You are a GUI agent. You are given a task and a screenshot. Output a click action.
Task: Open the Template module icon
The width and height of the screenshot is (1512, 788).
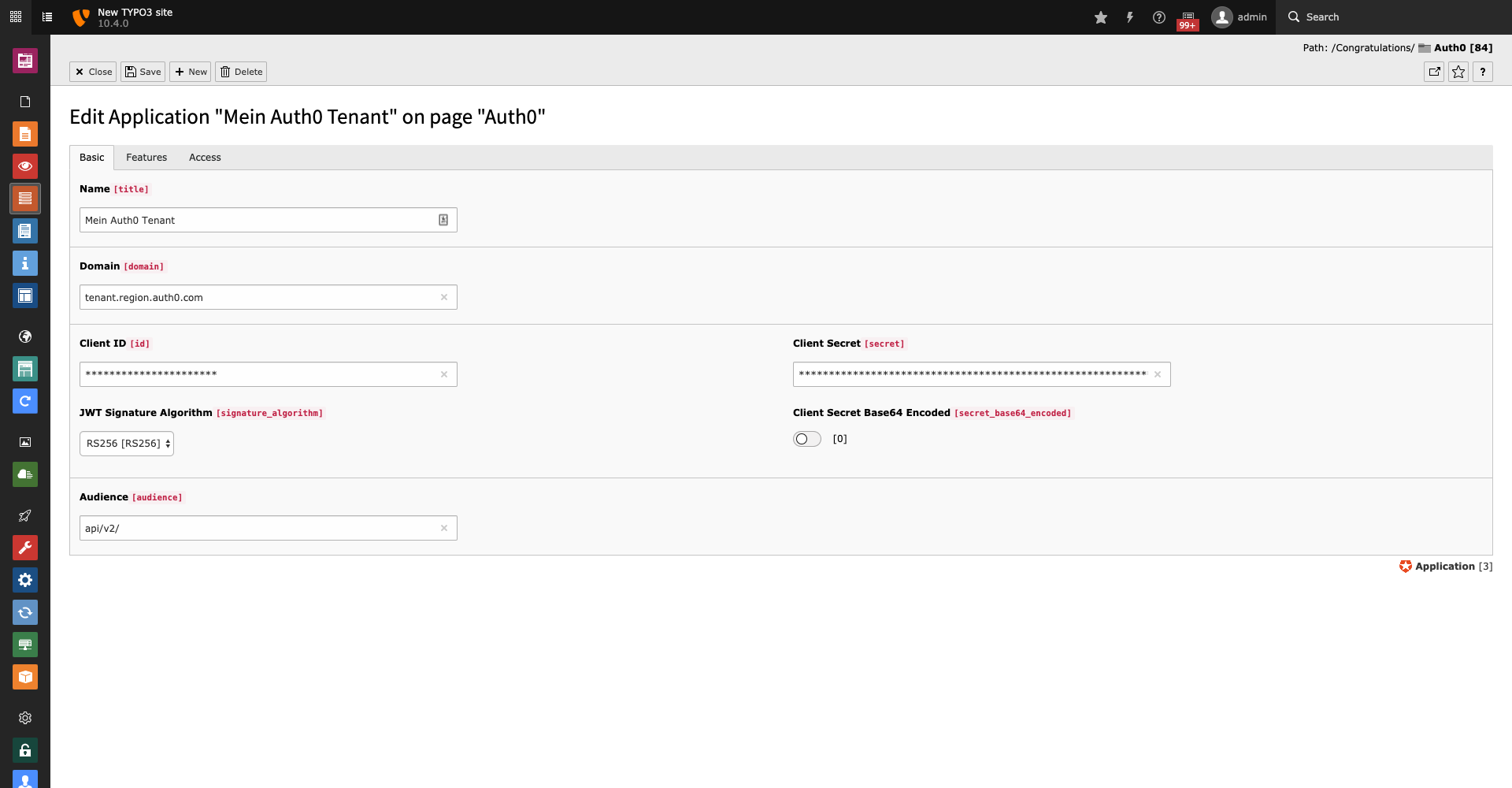click(x=25, y=295)
